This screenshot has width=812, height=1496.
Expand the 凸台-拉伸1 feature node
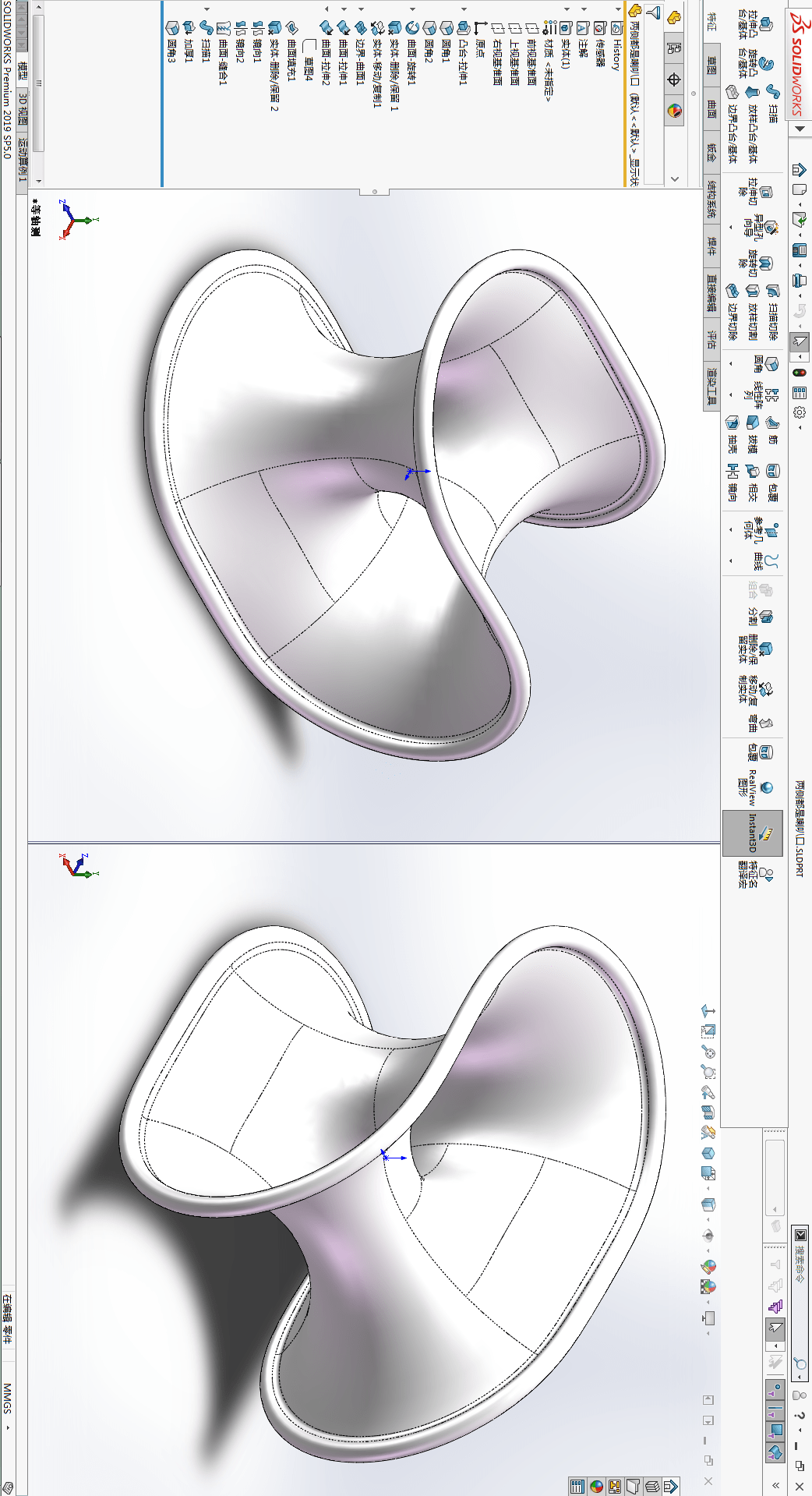[464, 9]
